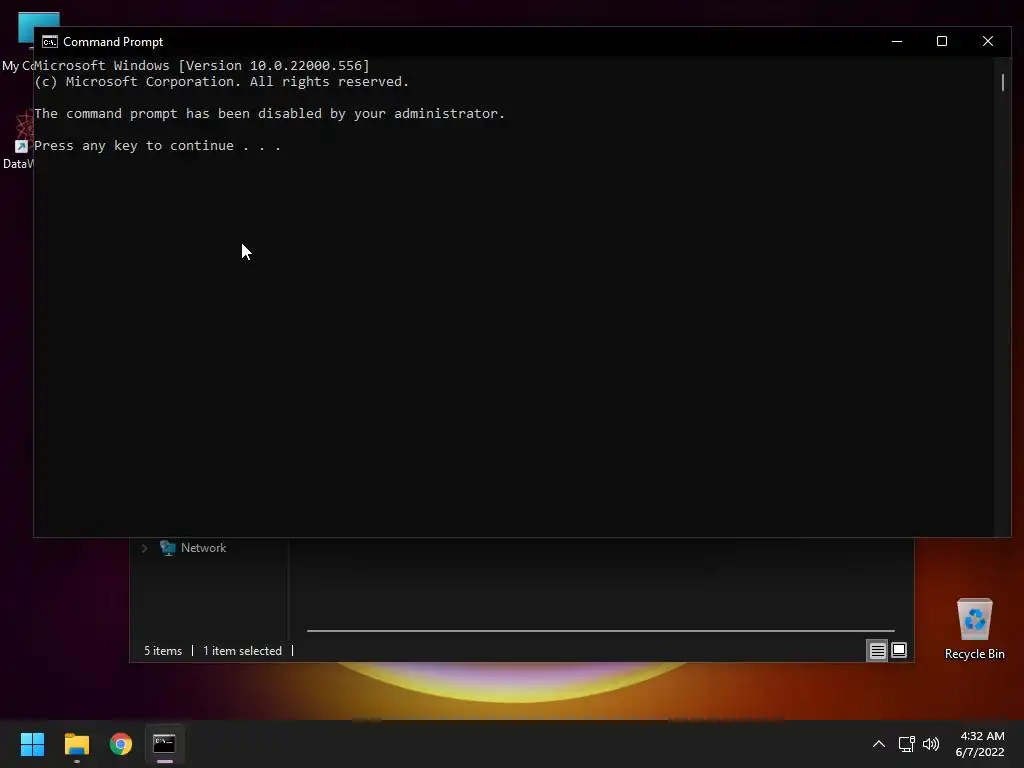The image size is (1024, 768).
Task: Launch Google Chrome from the taskbar
Action: (121, 744)
